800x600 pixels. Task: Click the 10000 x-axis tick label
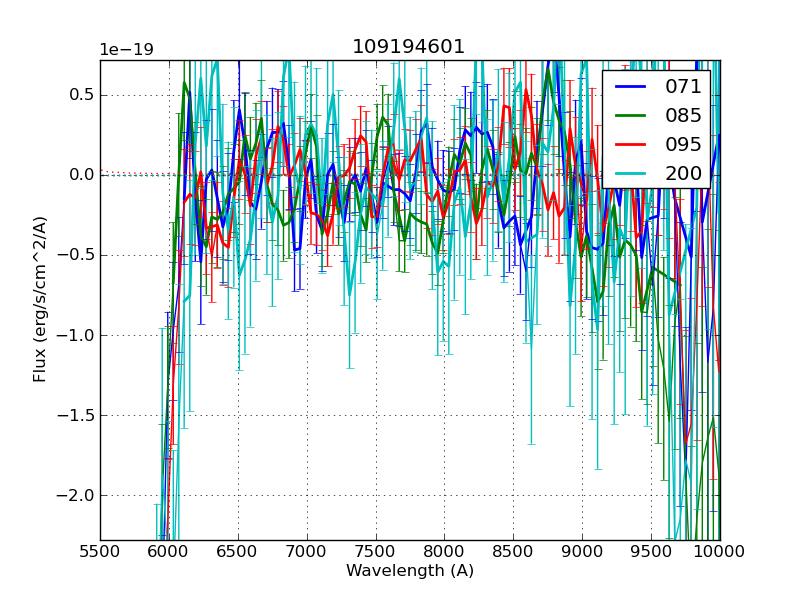719,552
